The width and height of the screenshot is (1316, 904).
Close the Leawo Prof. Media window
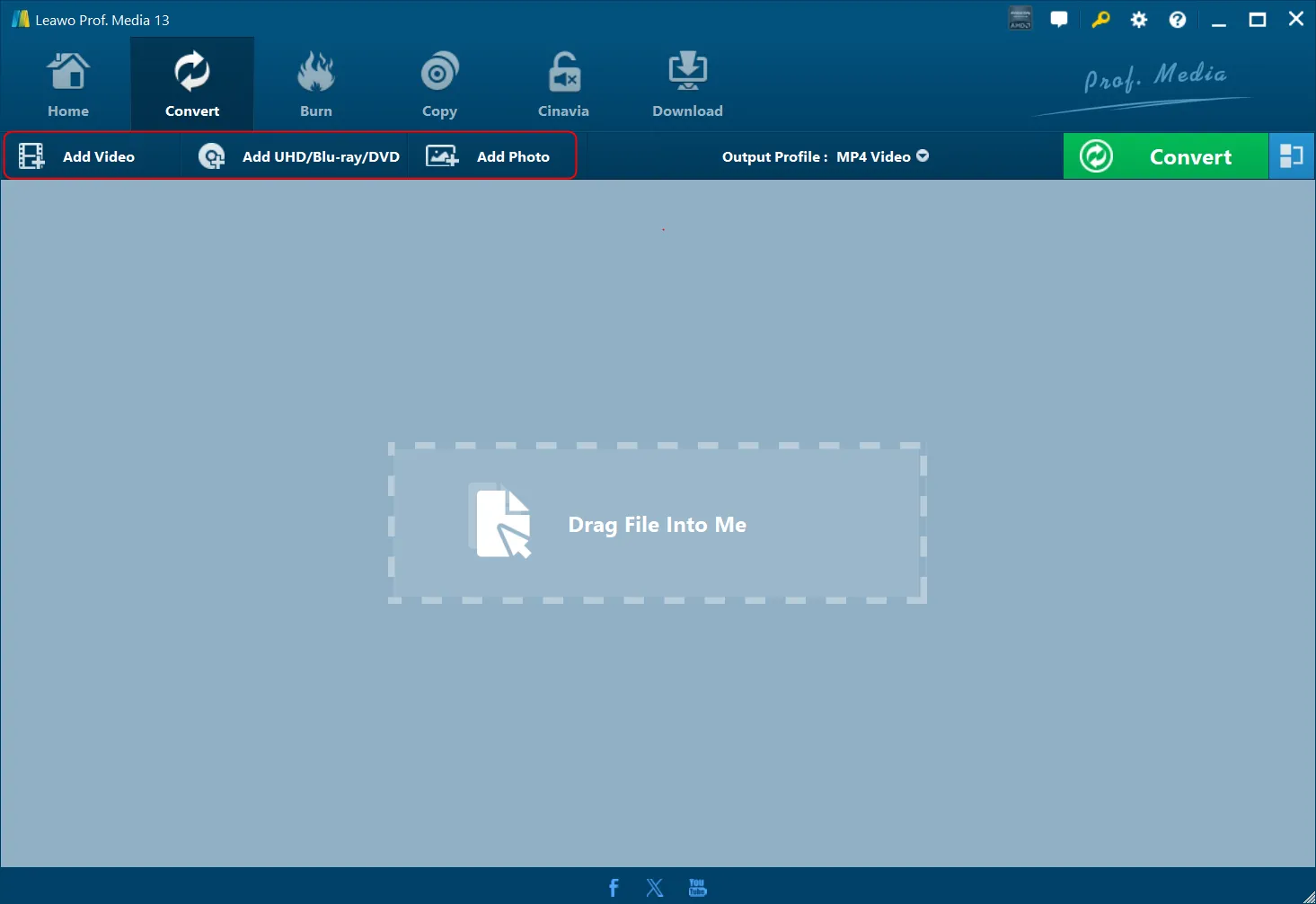[x=1296, y=19]
